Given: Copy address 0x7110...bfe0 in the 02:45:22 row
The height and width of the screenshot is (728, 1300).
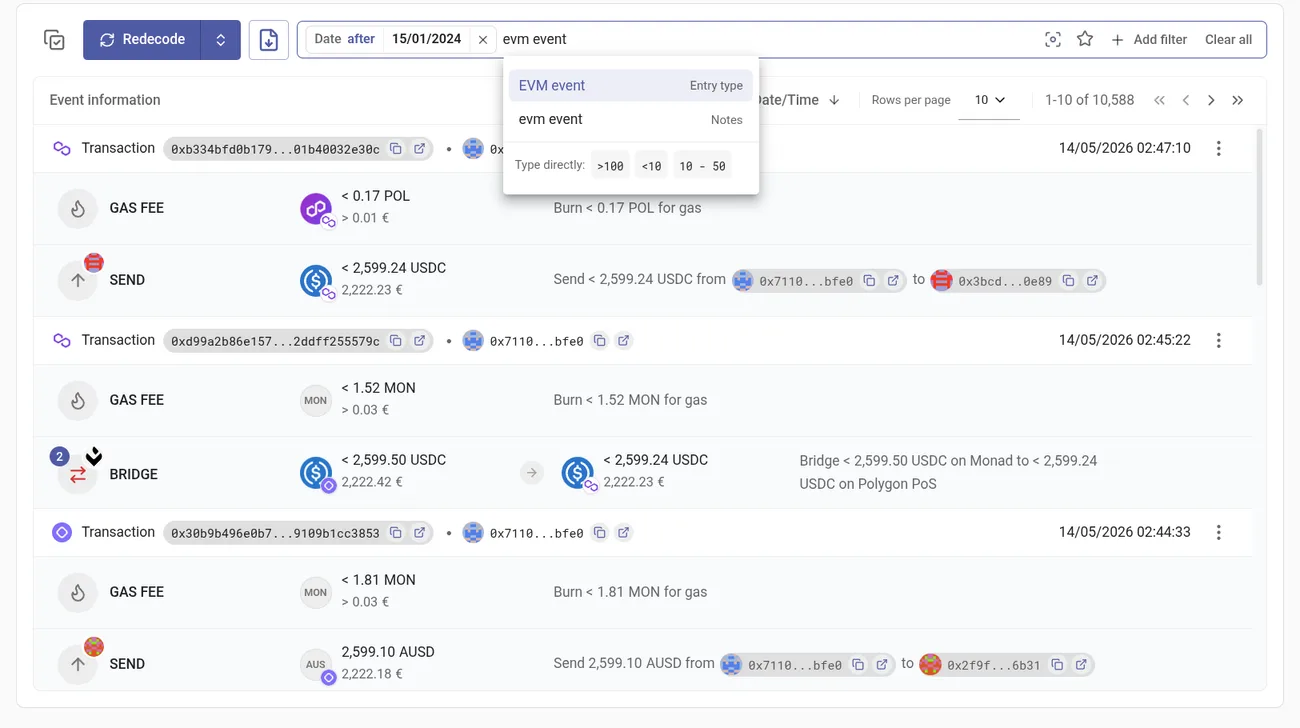Looking at the screenshot, I should coord(600,340).
